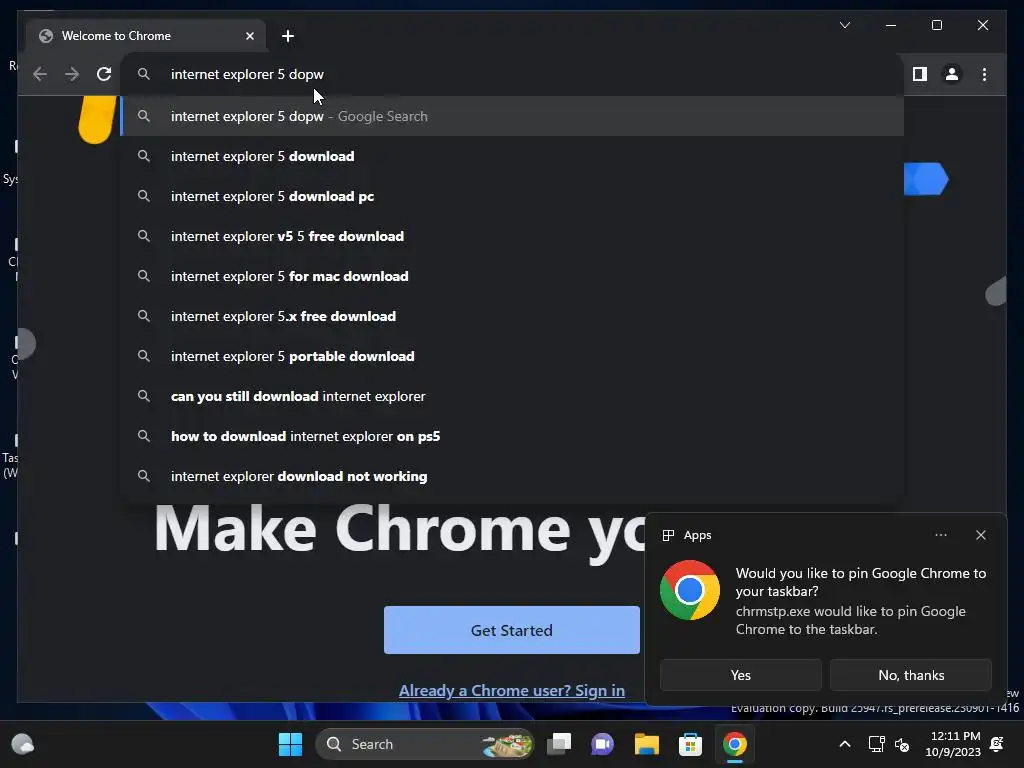Image resolution: width=1024 pixels, height=768 pixels.
Task: Open the Chat app on taskbar
Action: click(602, 744)
